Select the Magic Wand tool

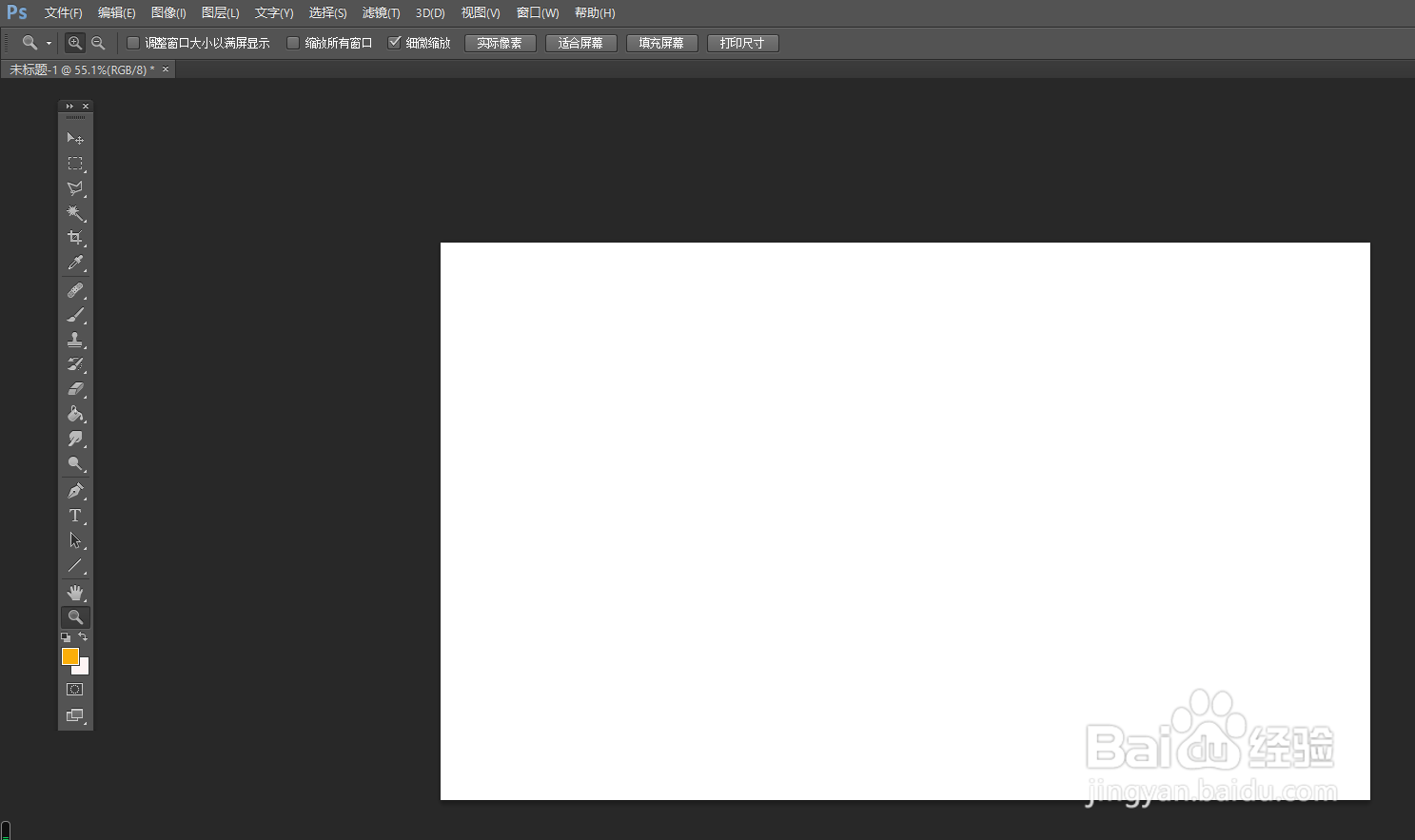75,213
